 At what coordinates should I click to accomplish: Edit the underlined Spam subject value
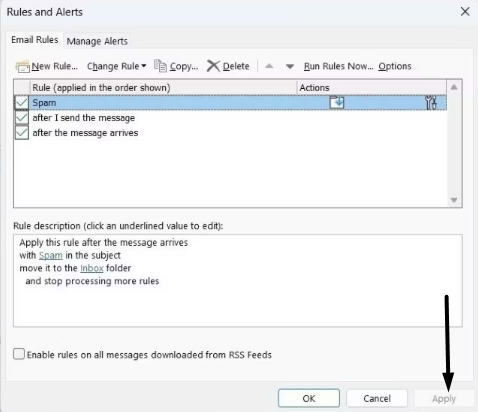[x=51, y=255]
